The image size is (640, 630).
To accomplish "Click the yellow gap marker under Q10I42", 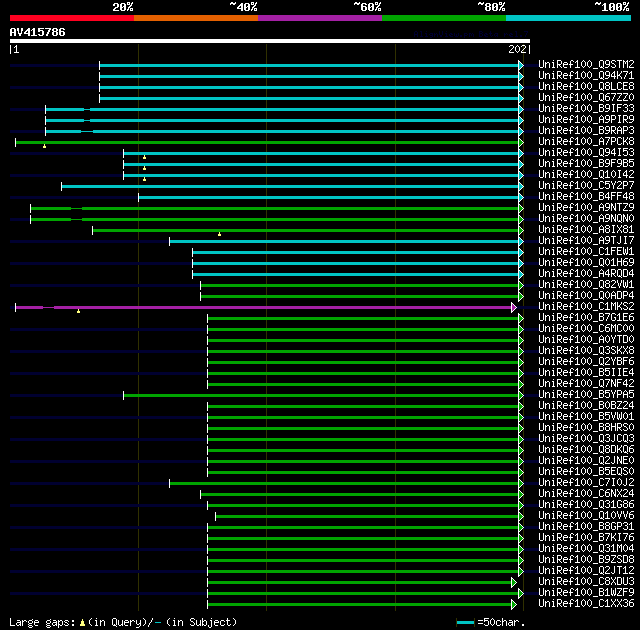I will coord(144,179).
